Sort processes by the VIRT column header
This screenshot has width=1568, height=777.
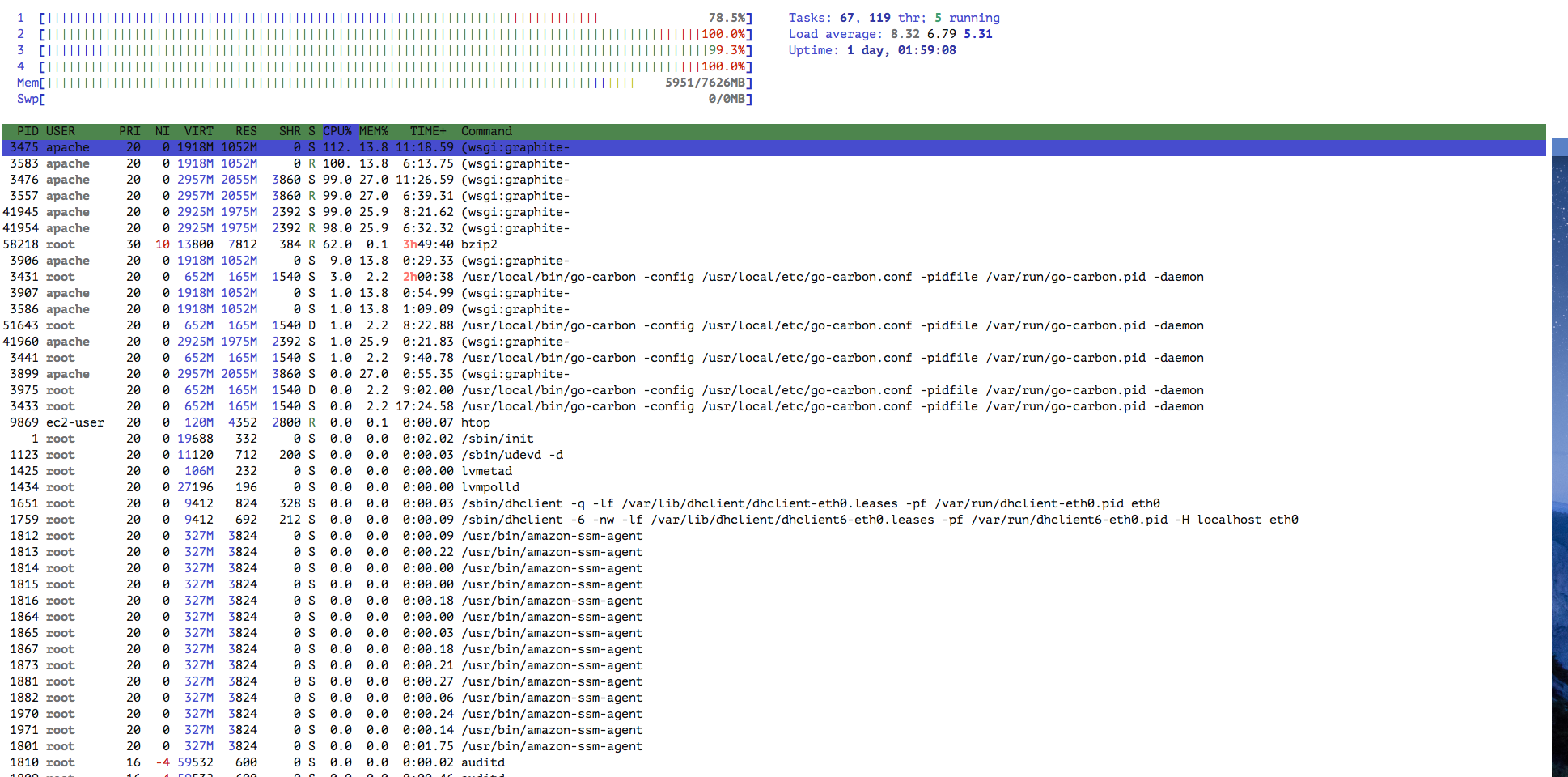[x=198, y=130]
